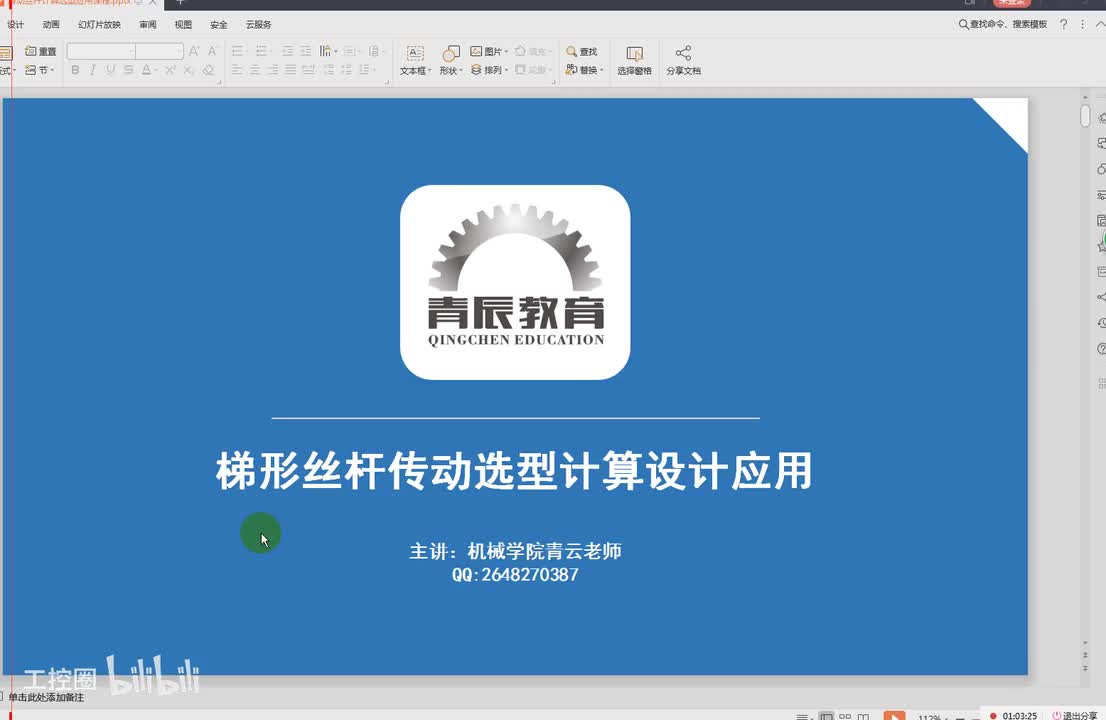
Task: Click the notes toggle icon in status bar
Action: tap(802, 716)
